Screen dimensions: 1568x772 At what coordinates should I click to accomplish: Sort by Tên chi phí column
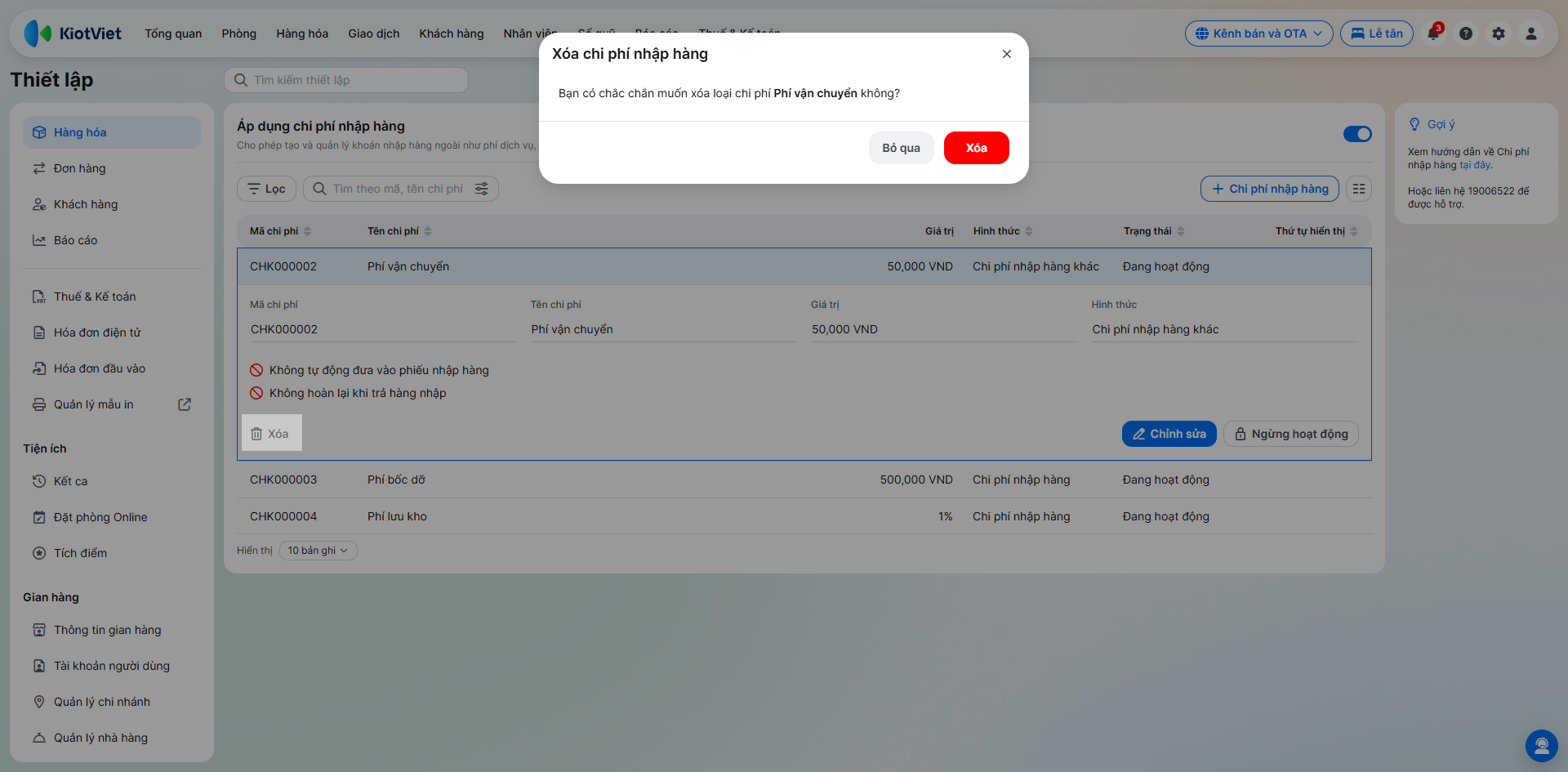click(x=399, y=231)
